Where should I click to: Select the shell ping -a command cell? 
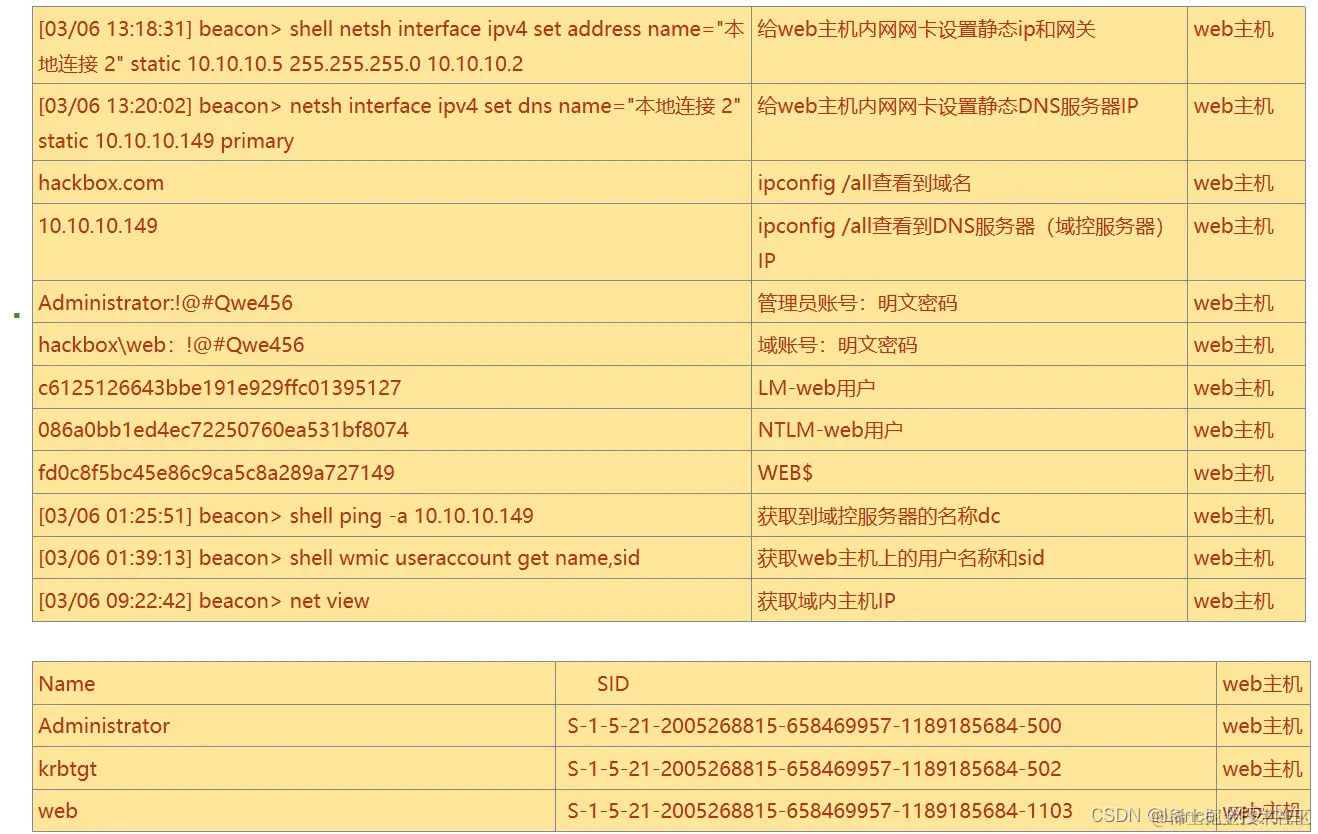point(392,516)
